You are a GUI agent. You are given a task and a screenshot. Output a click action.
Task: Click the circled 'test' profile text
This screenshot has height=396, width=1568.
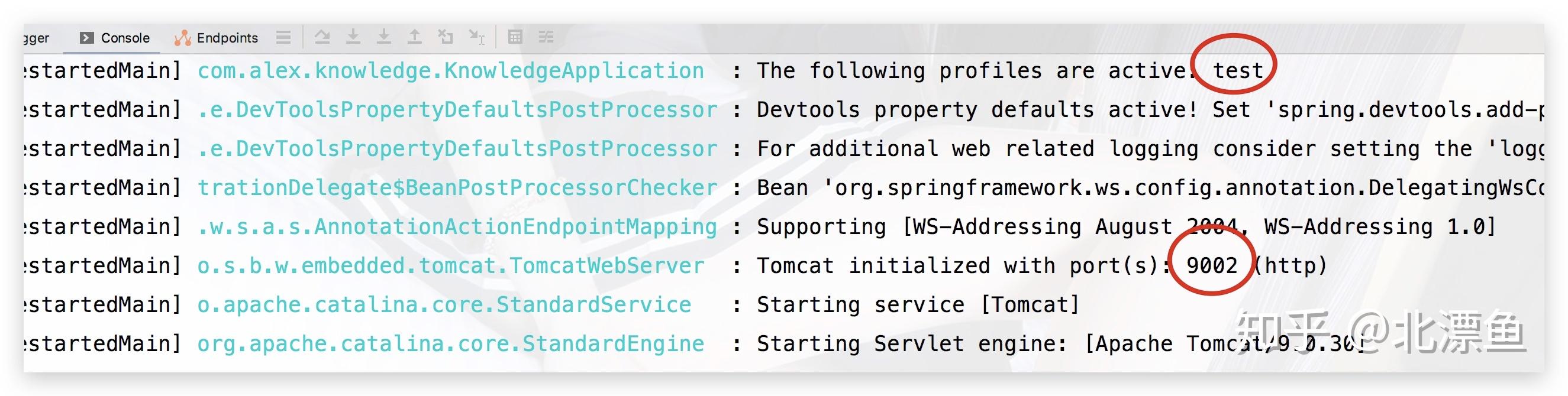click(x=1237, y=71)
